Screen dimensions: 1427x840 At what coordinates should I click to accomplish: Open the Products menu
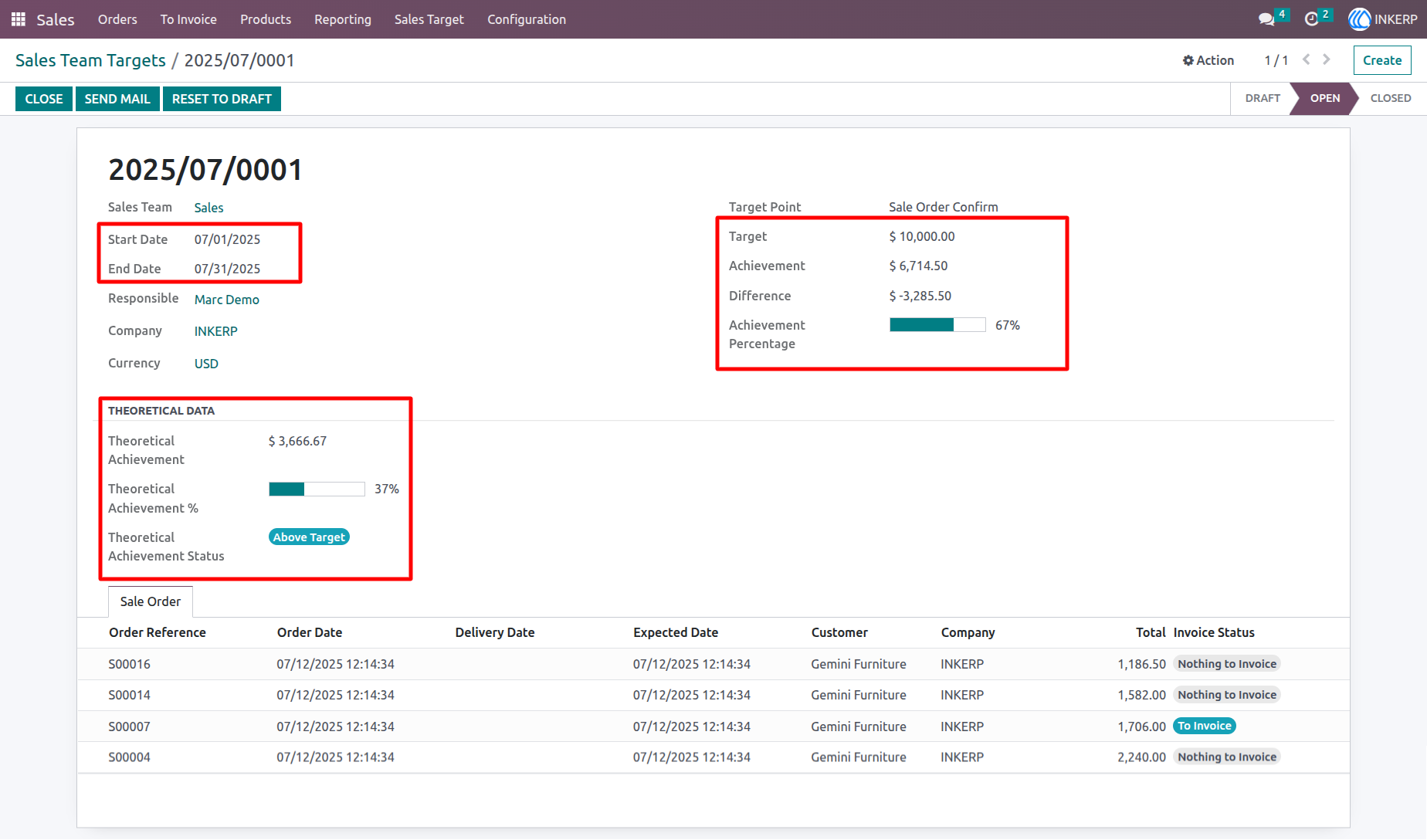(x=266, y=19)
